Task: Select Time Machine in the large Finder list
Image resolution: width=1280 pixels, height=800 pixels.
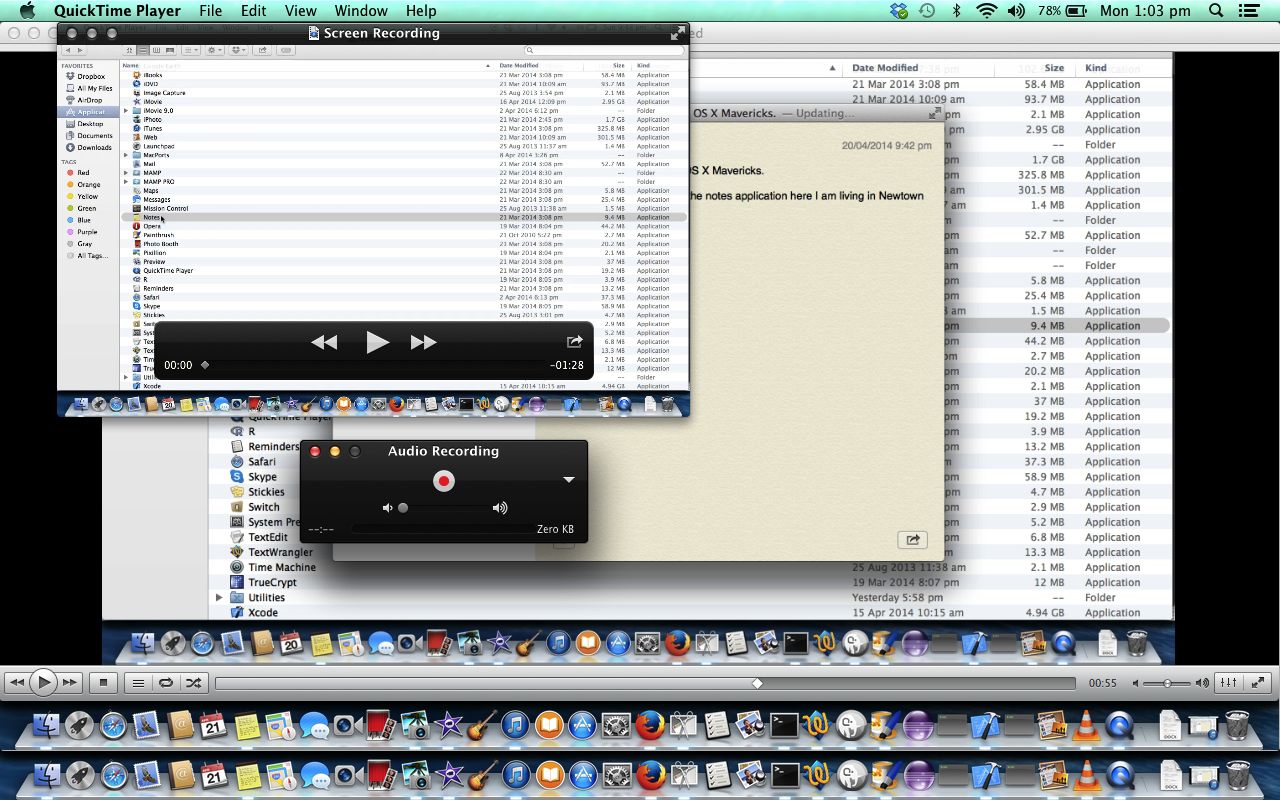Action: coord(282,567)
